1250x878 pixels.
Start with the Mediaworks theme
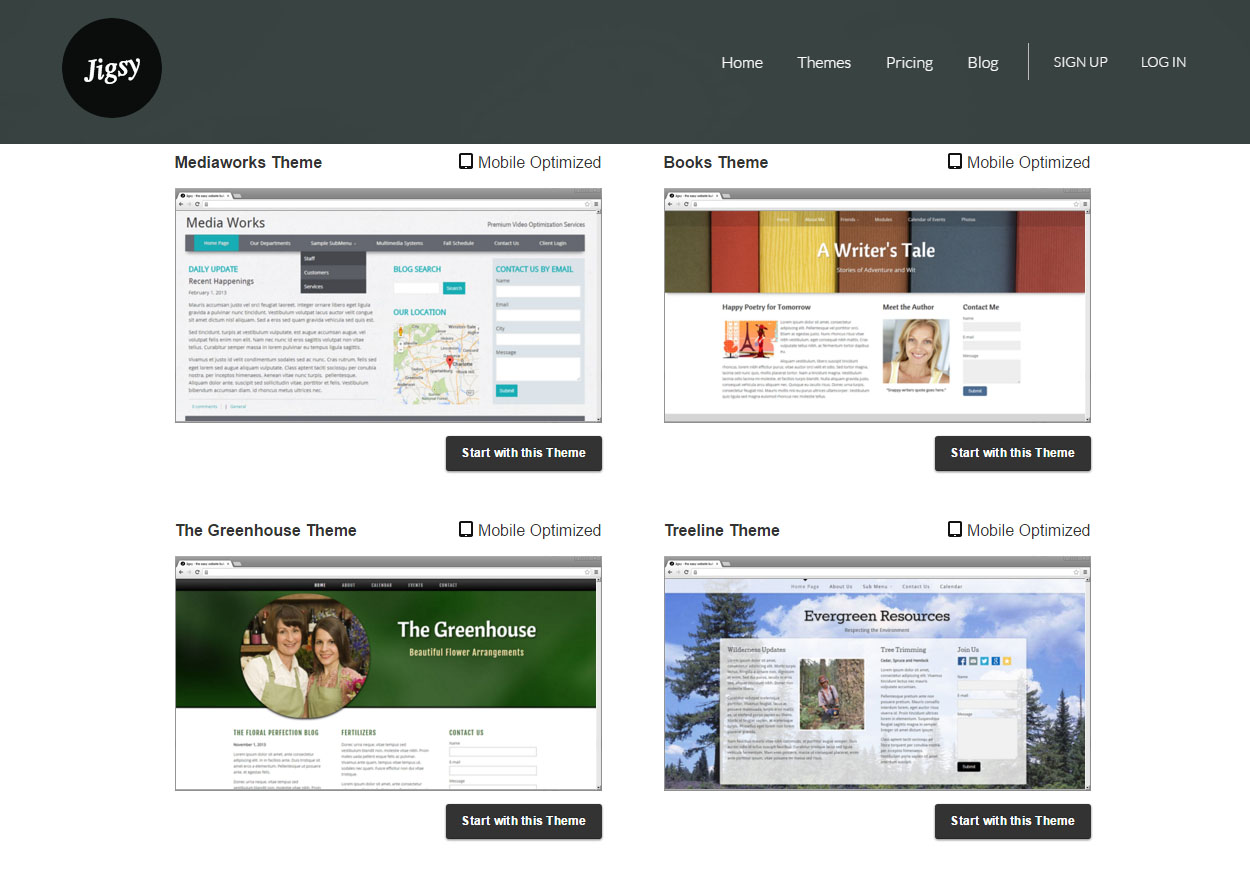[x=523, y=453]
